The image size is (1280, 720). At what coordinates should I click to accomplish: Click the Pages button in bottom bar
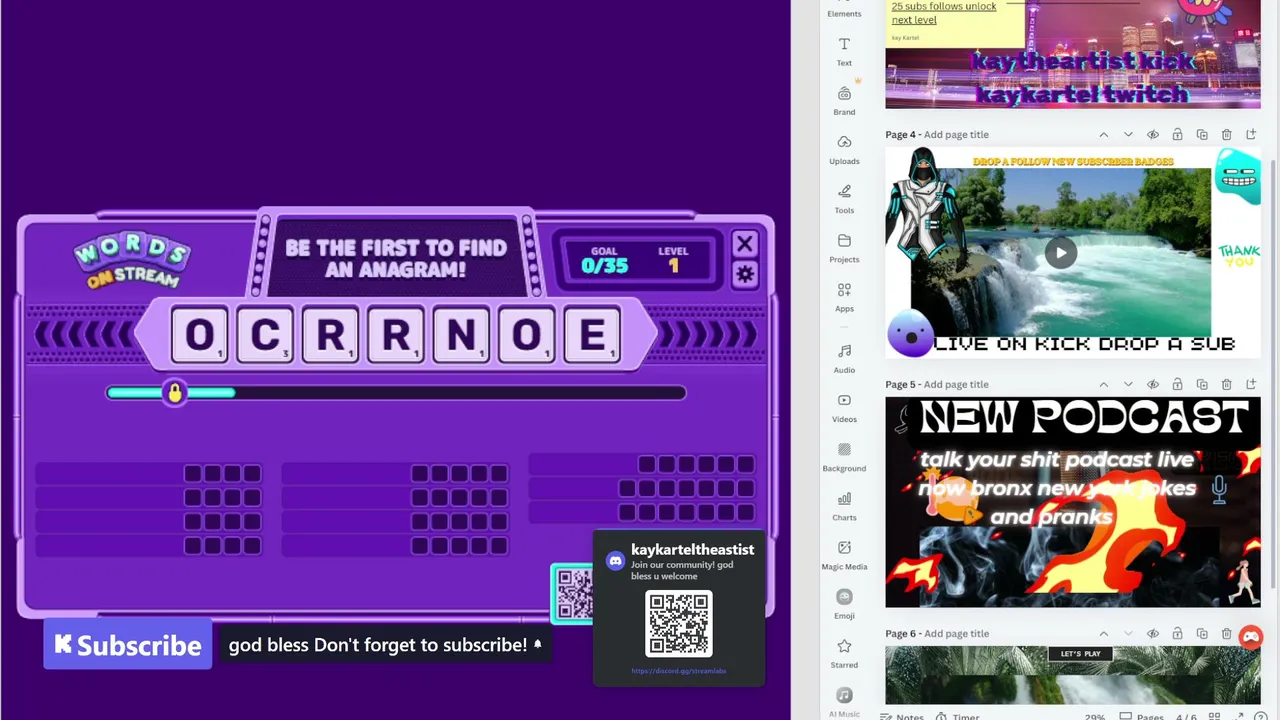[x=1142, y=716]
